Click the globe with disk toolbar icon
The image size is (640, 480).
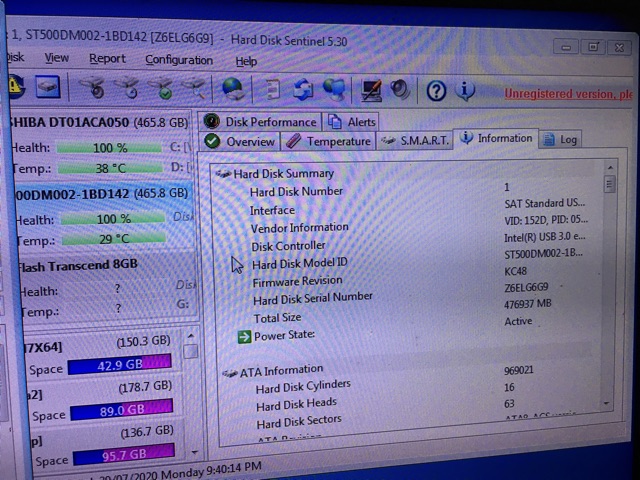(x=233, y=89)
